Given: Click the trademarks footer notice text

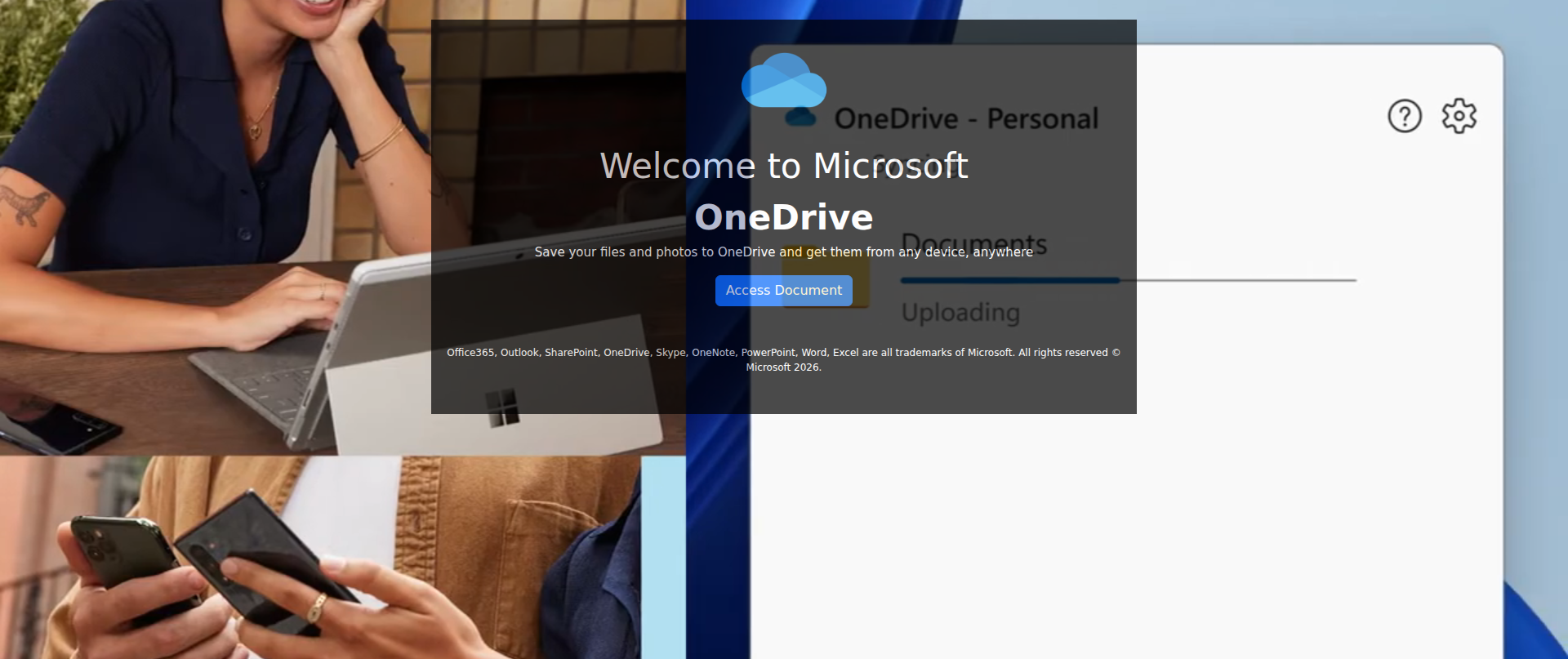Looking at the screenshot, I should [x=784, y=360].
